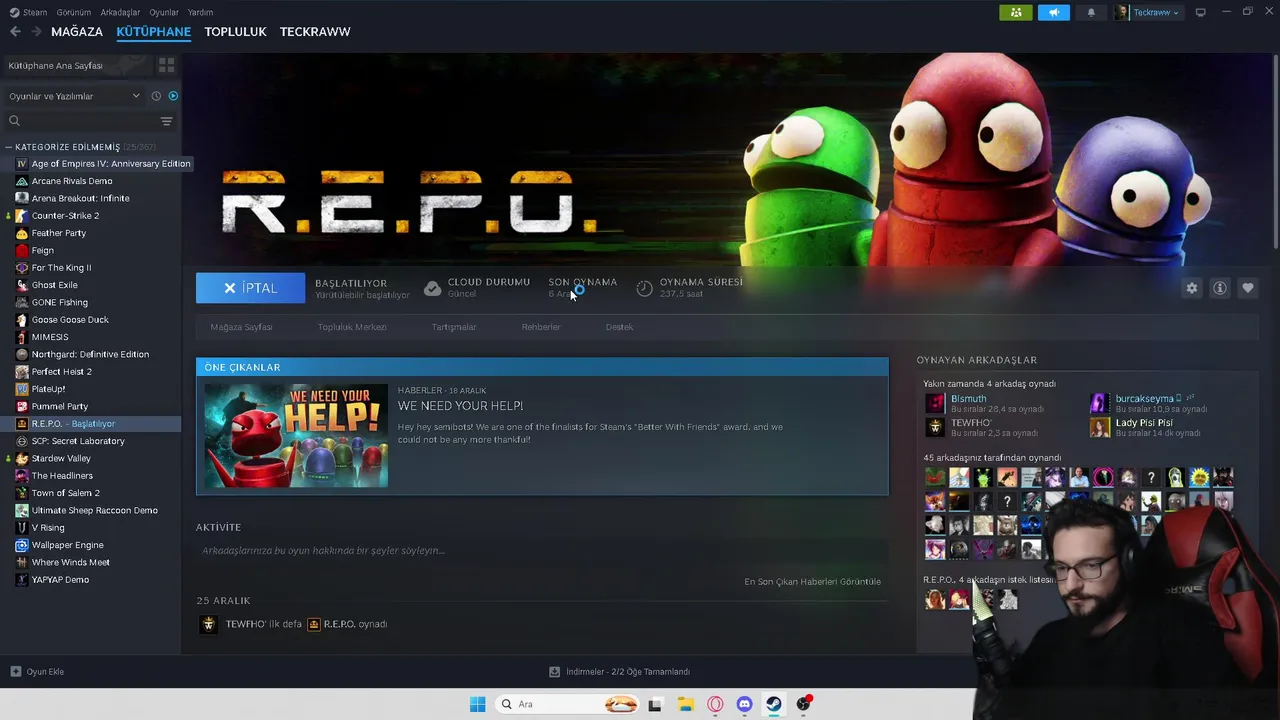Switch to the TOPLULUK tab
The image size is (1280, 720).
click(235, 32)
